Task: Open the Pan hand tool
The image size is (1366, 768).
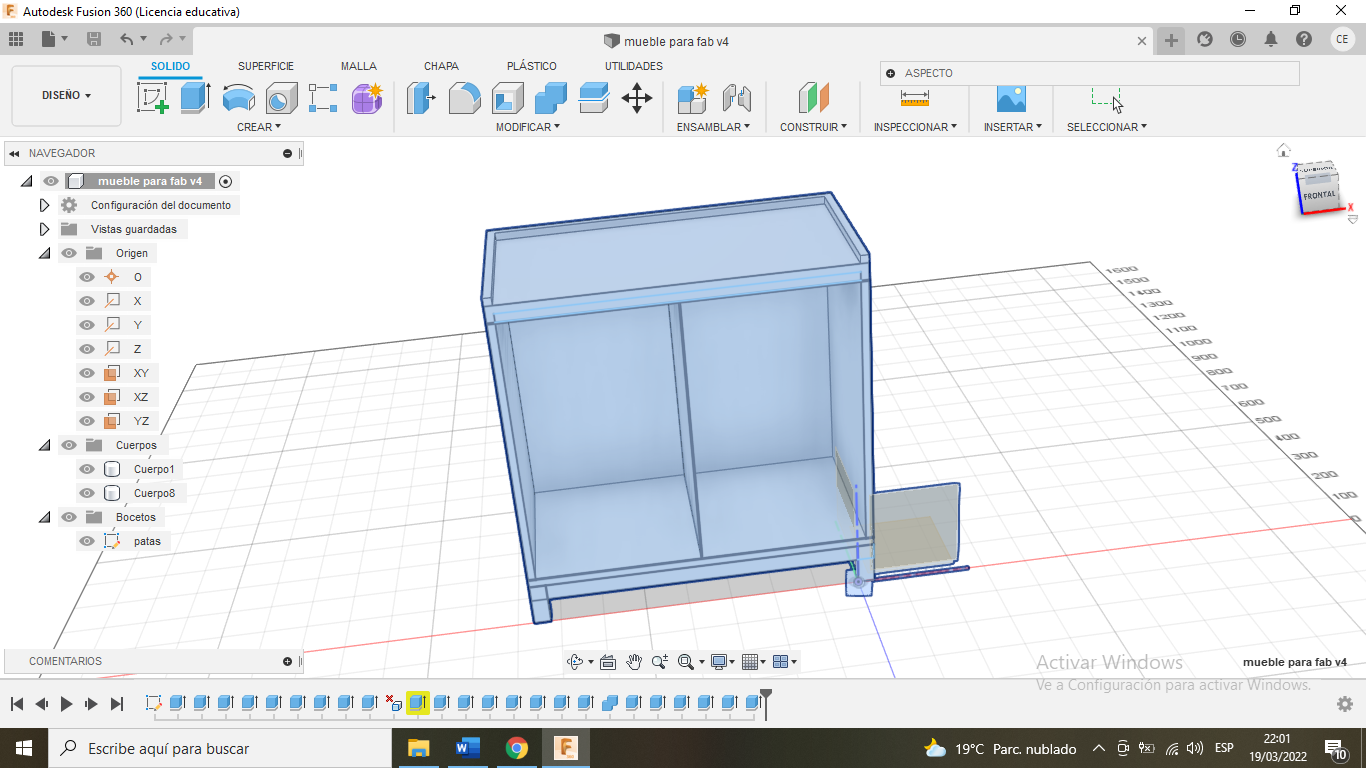Action: [634, 662]
